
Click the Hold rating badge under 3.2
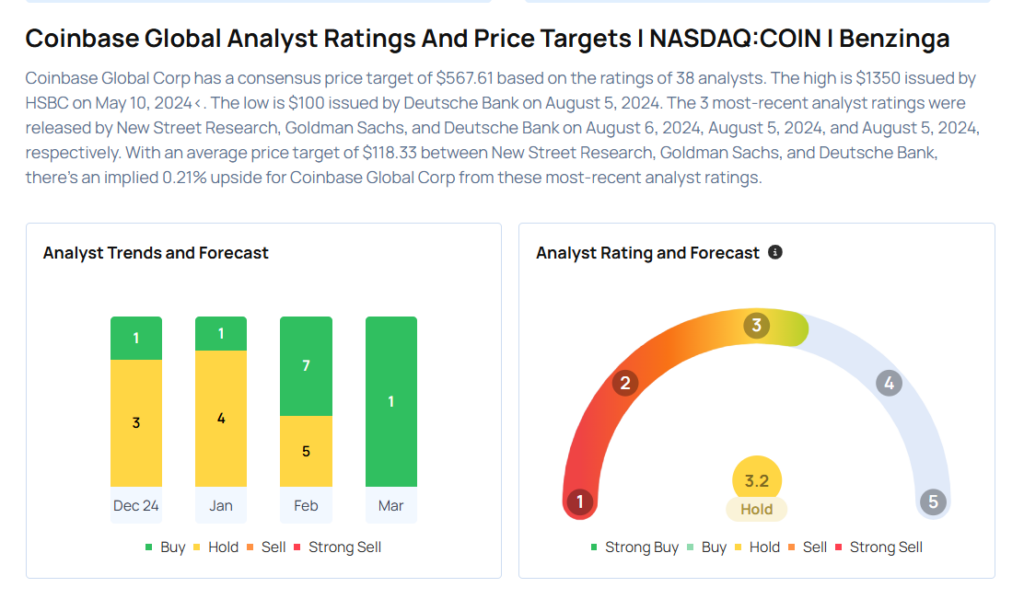pyautogui.click(x=756, y=509)
